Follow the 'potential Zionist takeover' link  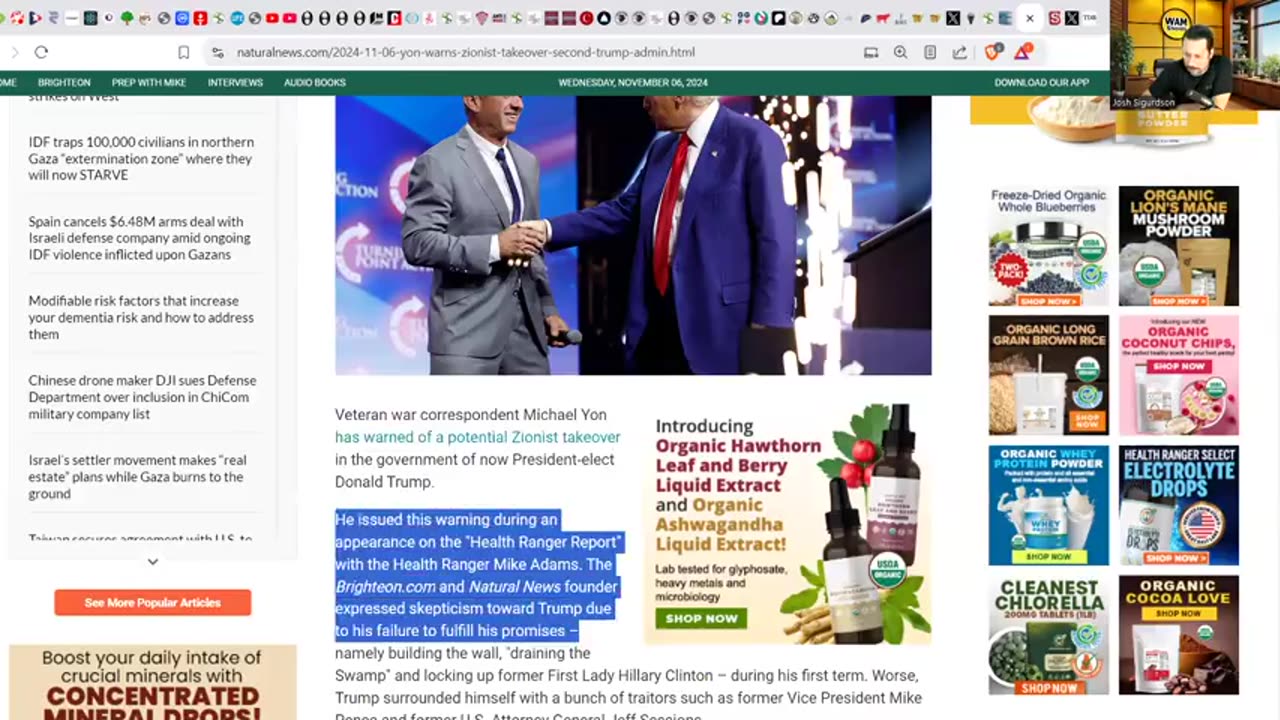tap(478, 437)
